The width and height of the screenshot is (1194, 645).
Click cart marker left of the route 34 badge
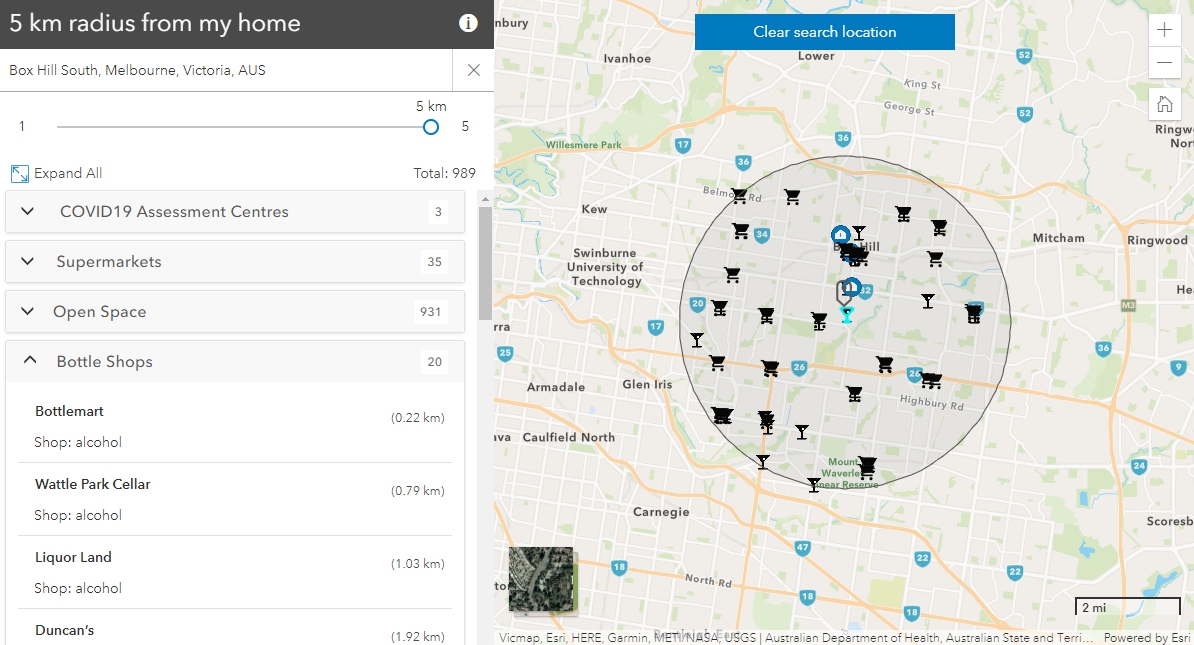[740, 231]
